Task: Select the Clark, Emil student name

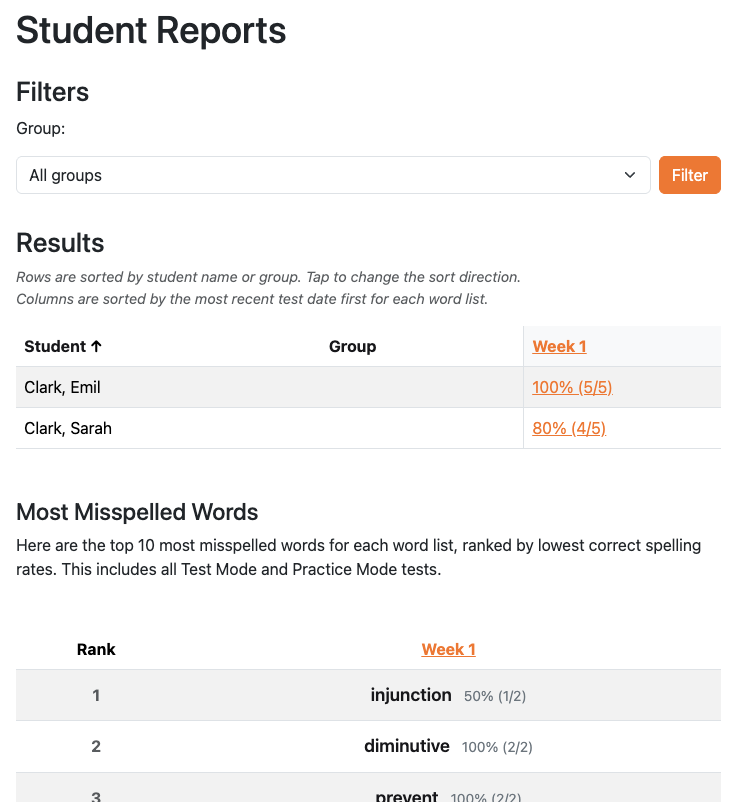Action: tap(62, 388)
